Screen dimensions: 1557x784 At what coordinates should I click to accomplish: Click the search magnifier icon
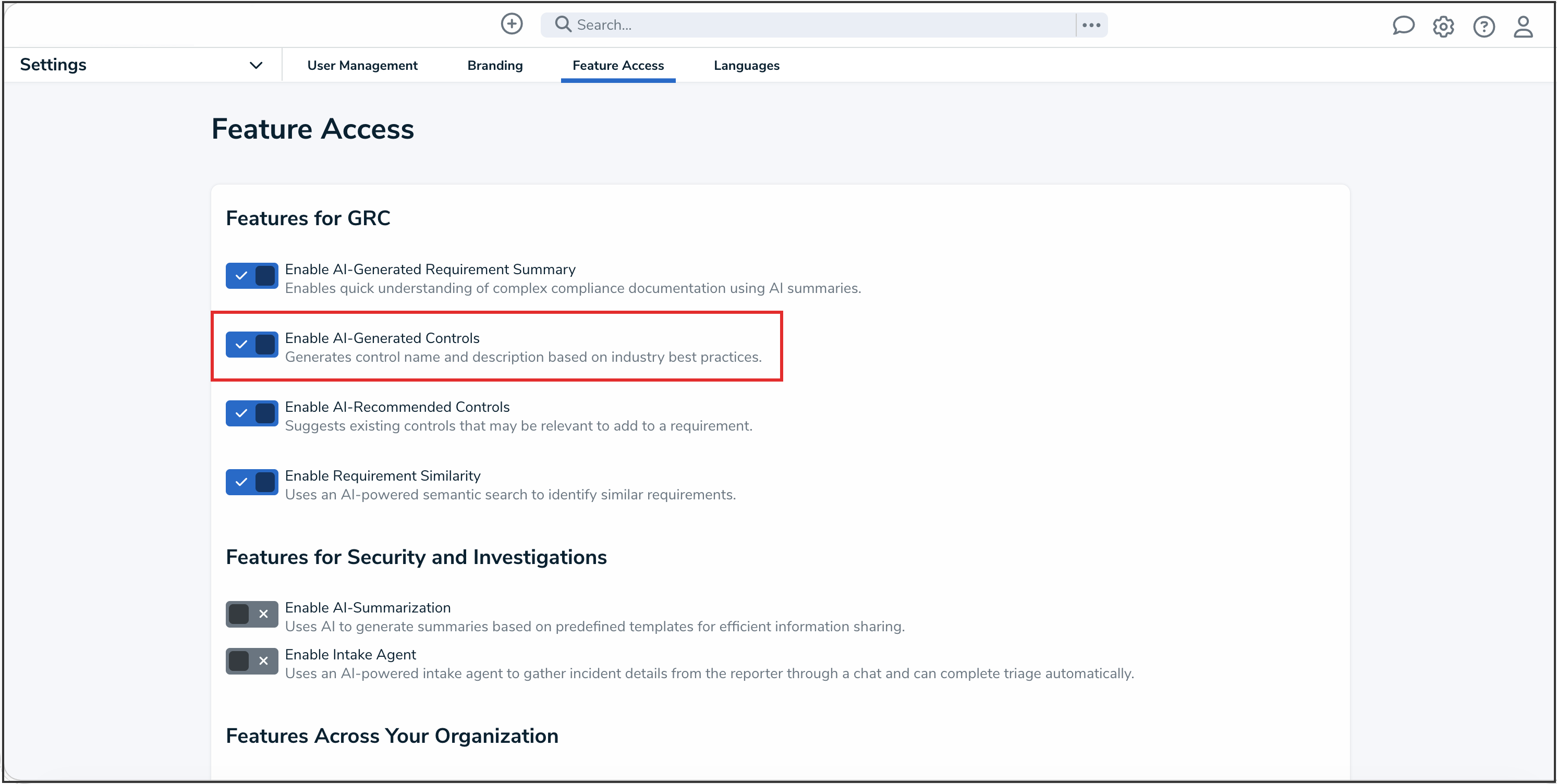tap(563, 24)
